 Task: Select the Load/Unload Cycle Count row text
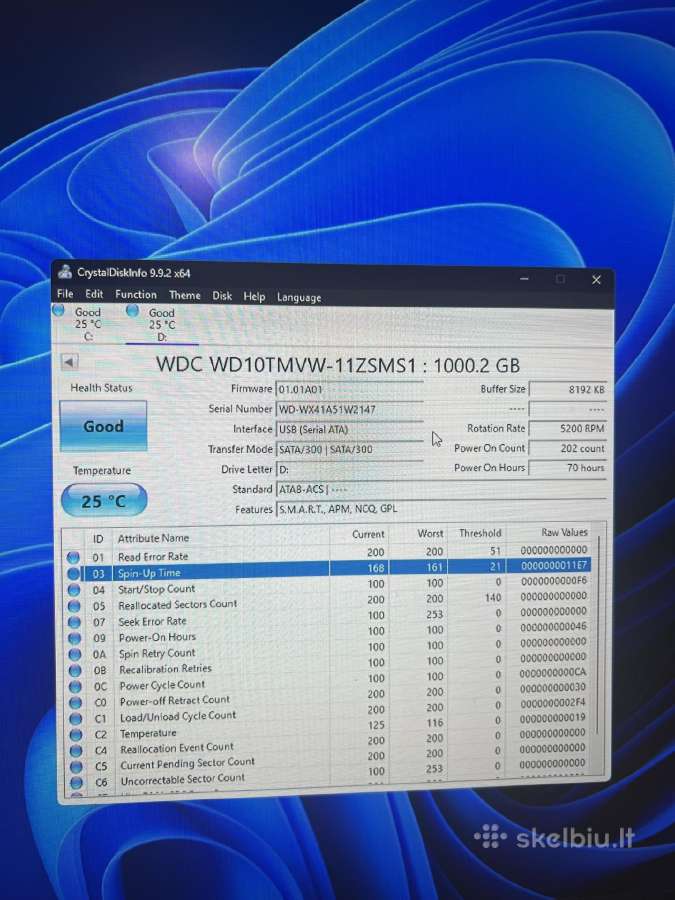click(x=178, y=716)
